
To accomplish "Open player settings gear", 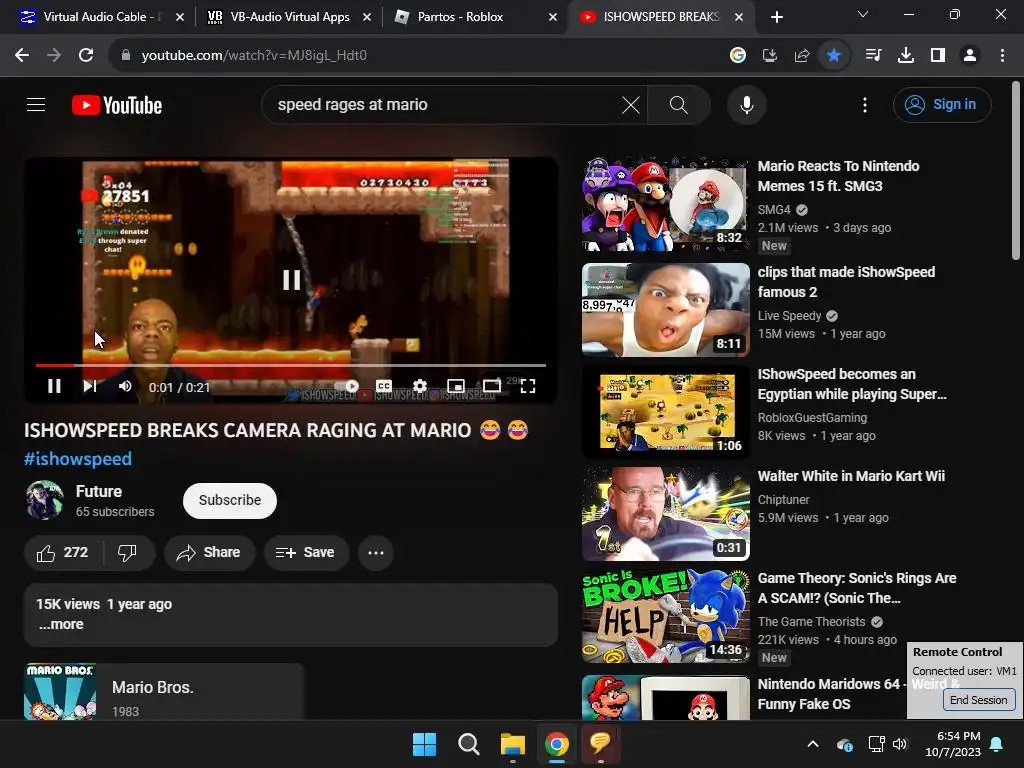I will (x=420, y=387).
